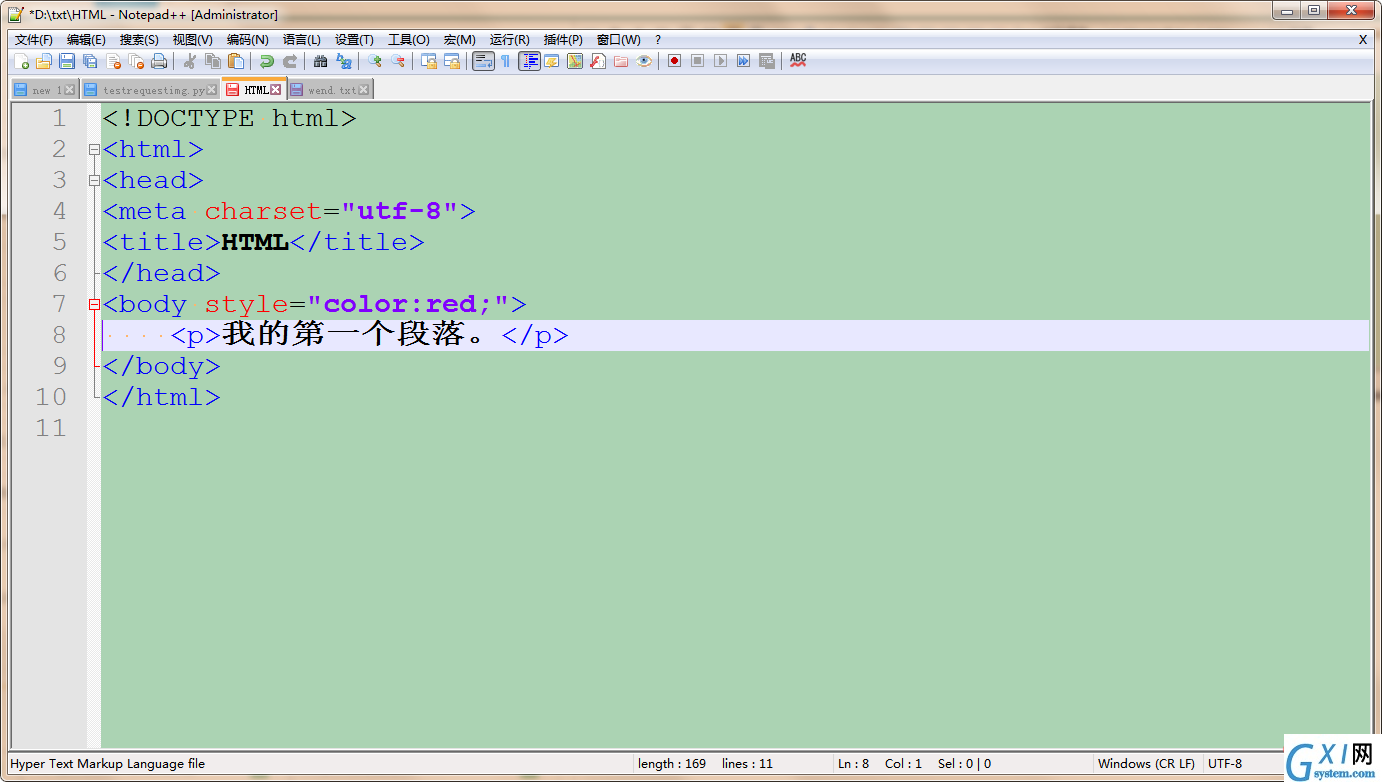Click status bar UTF-8 encoding entry
1382x782 pixels.
[x=1225, y=763]
